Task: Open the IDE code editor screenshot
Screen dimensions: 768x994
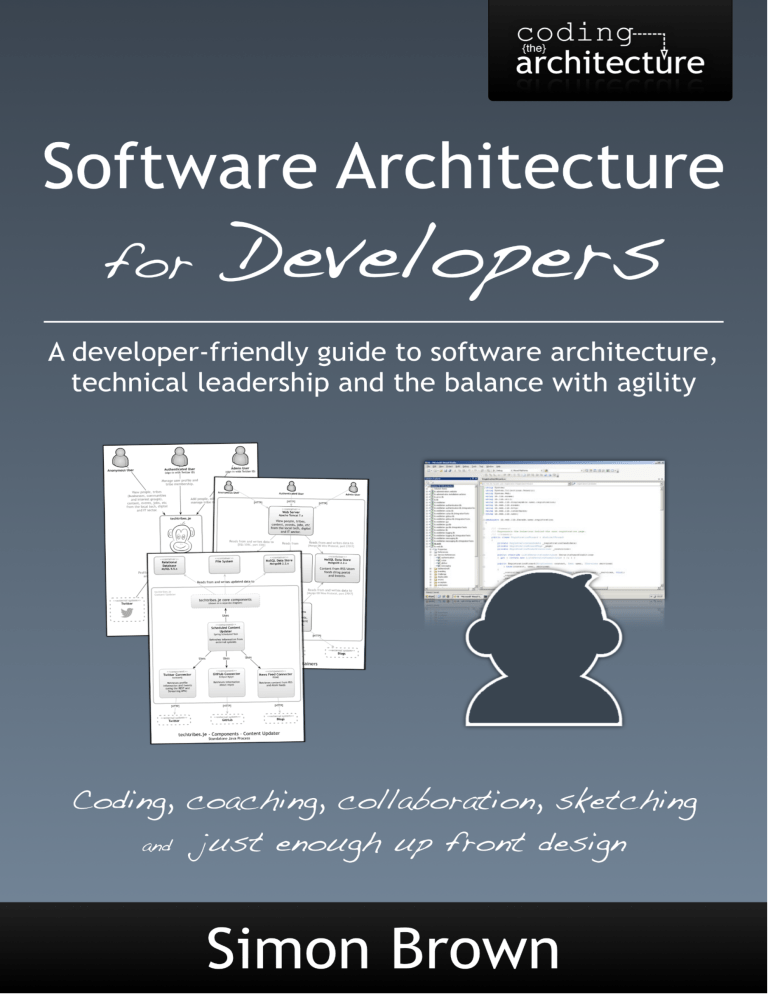Action: click(x=544, y=531)
